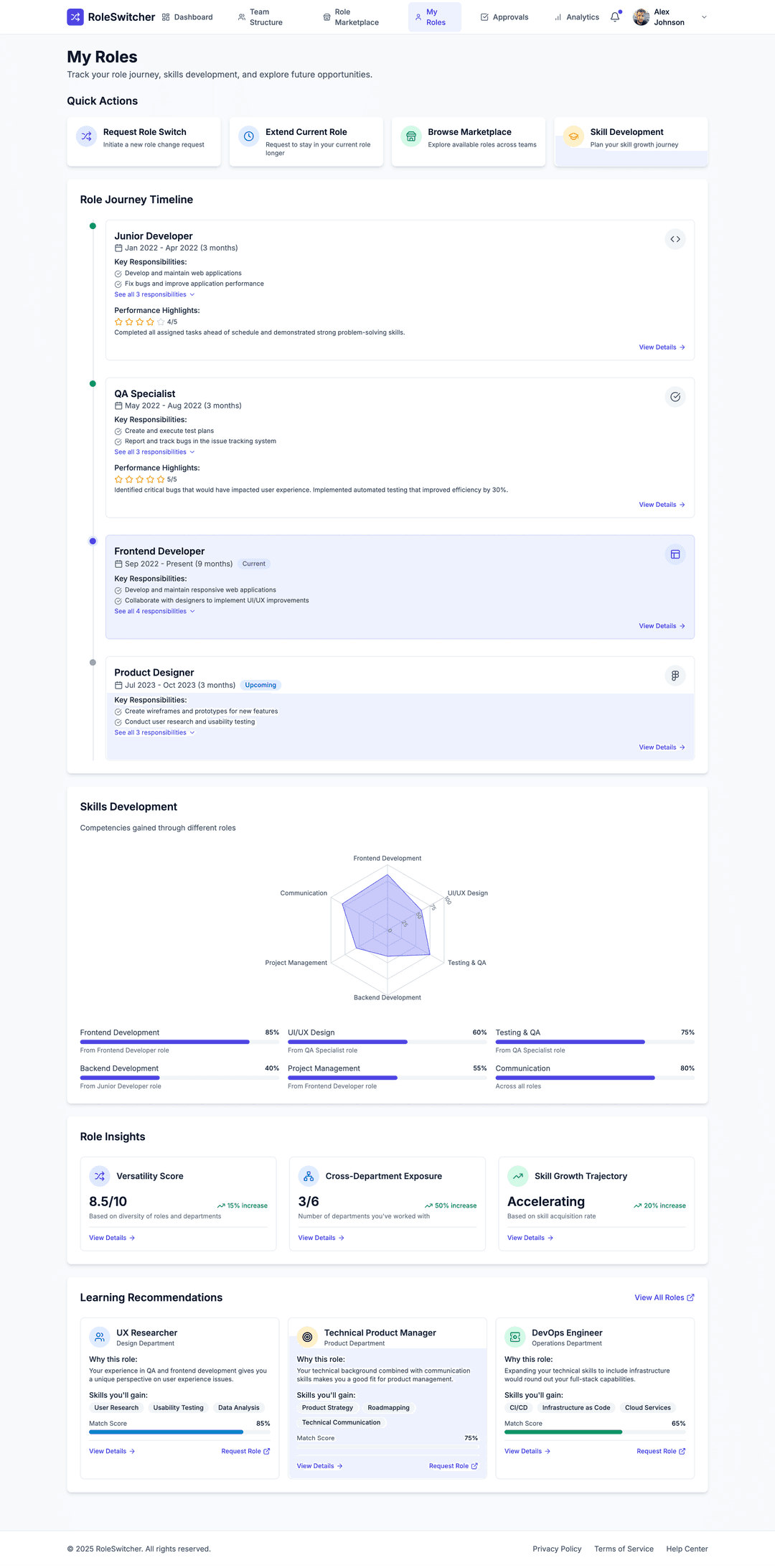Screen dimensions: 775x1568
Task: Click the notification bell icon
Action: pyautogui.click(x=615, y=17)
